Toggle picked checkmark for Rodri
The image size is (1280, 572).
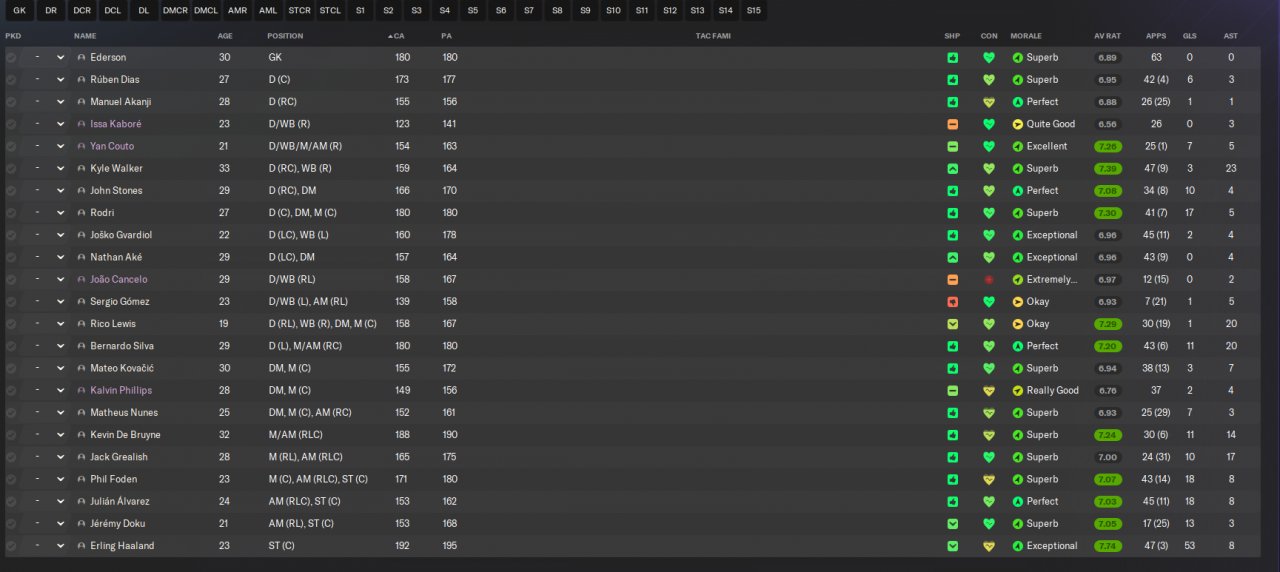[11, 213]
